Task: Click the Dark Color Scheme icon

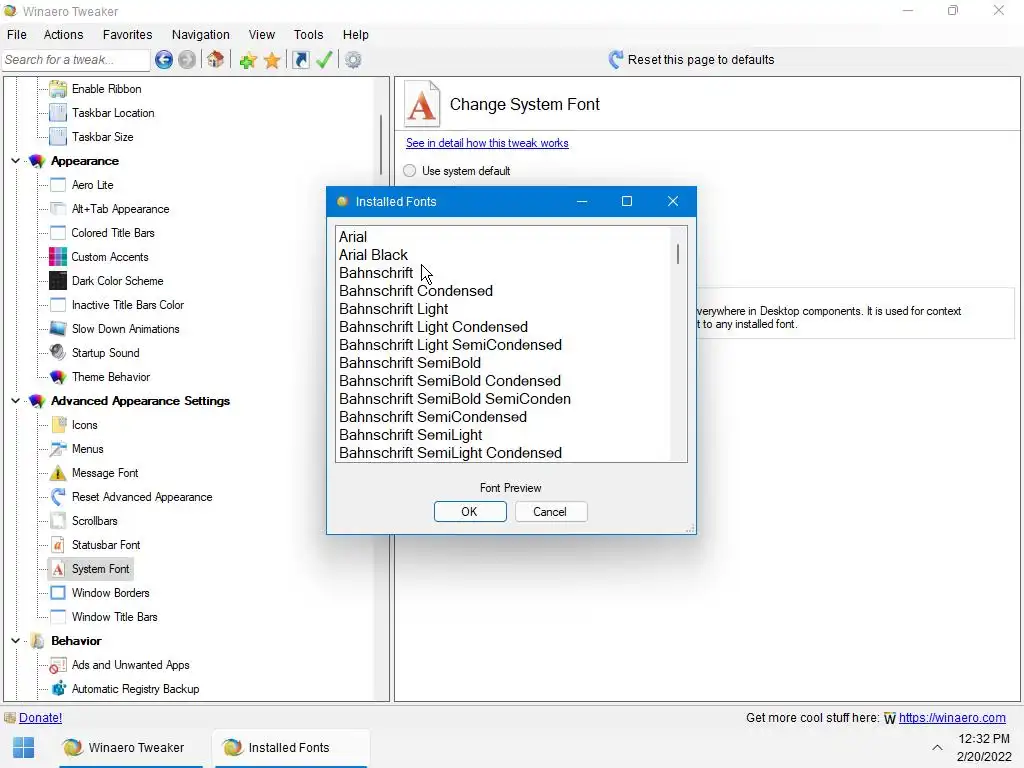Action: point(58,281)
